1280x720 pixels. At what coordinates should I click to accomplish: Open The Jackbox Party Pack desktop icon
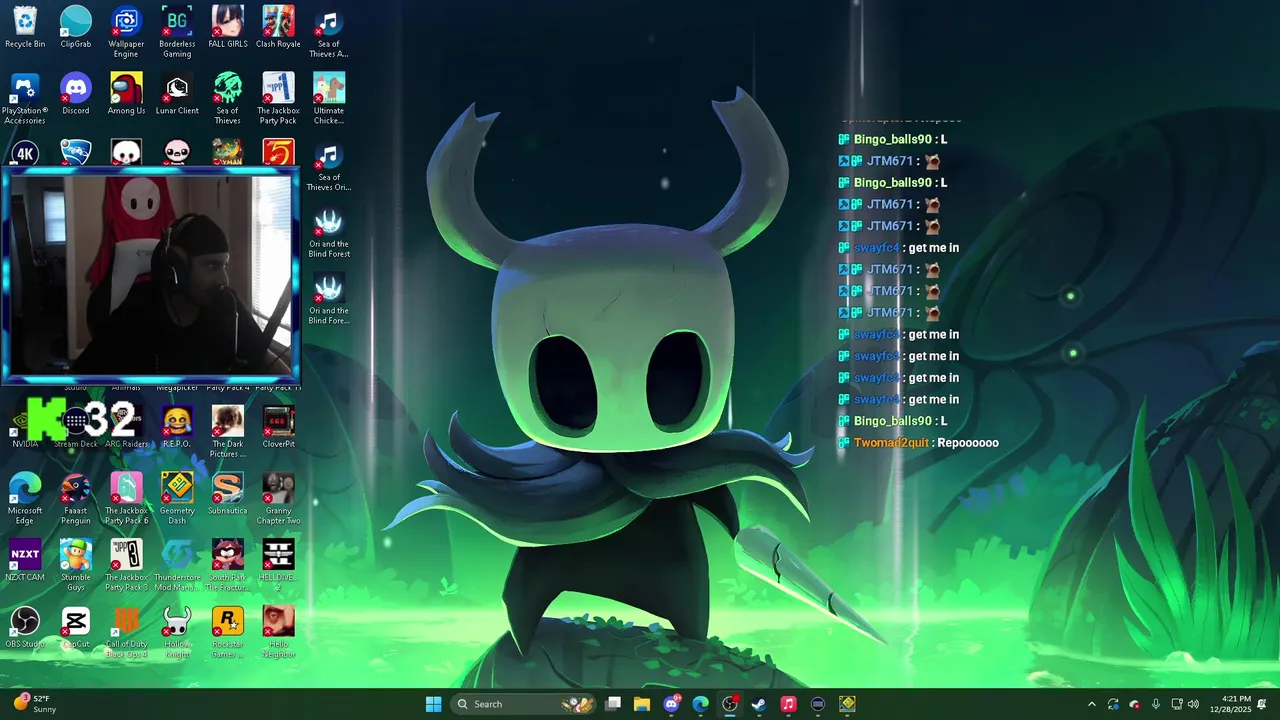point(278,98)
